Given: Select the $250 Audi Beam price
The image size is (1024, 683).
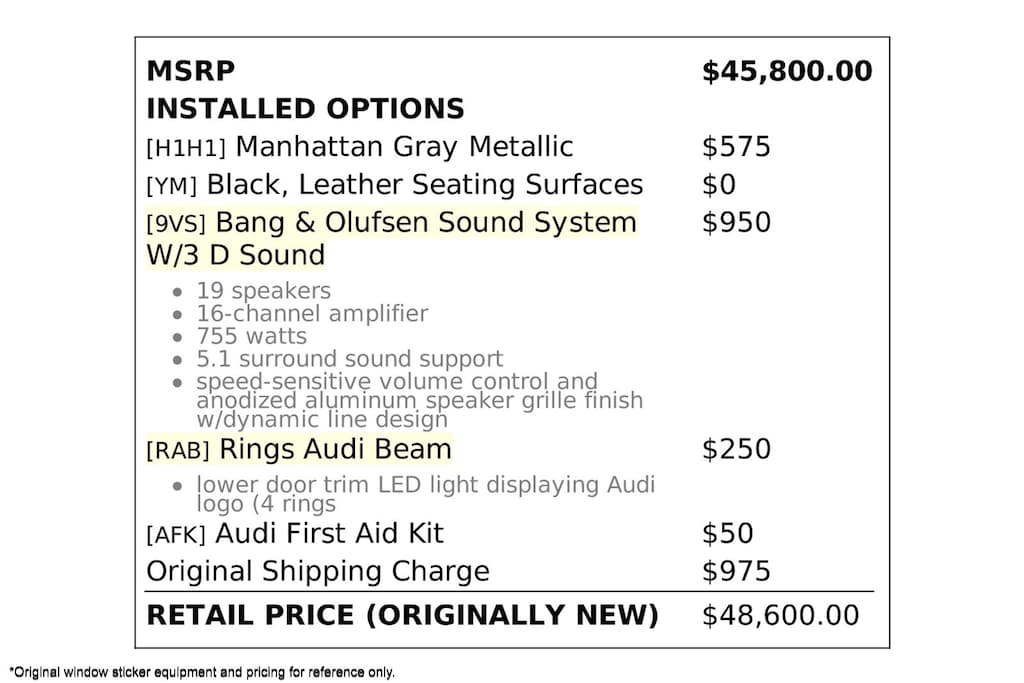Looking at the screenshot, I should click(736, 449).
